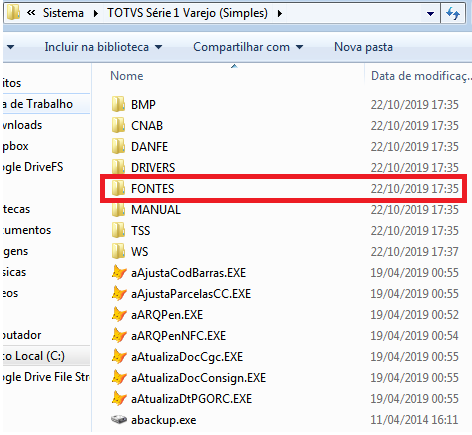This screenshot has height=435, width=472.
Task: Click the aAtualizaDtPGORC.EXE fox icon
Action: (119, 398)
